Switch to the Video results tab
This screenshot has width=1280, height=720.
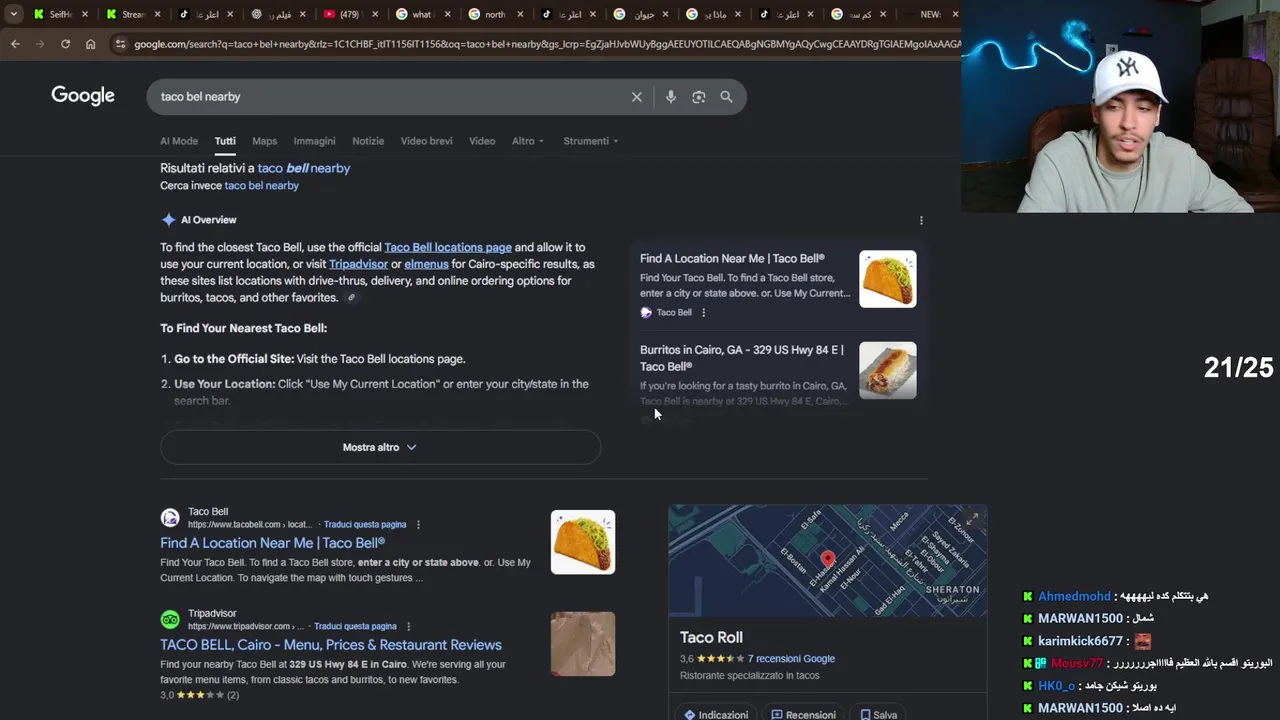[482, 141]
